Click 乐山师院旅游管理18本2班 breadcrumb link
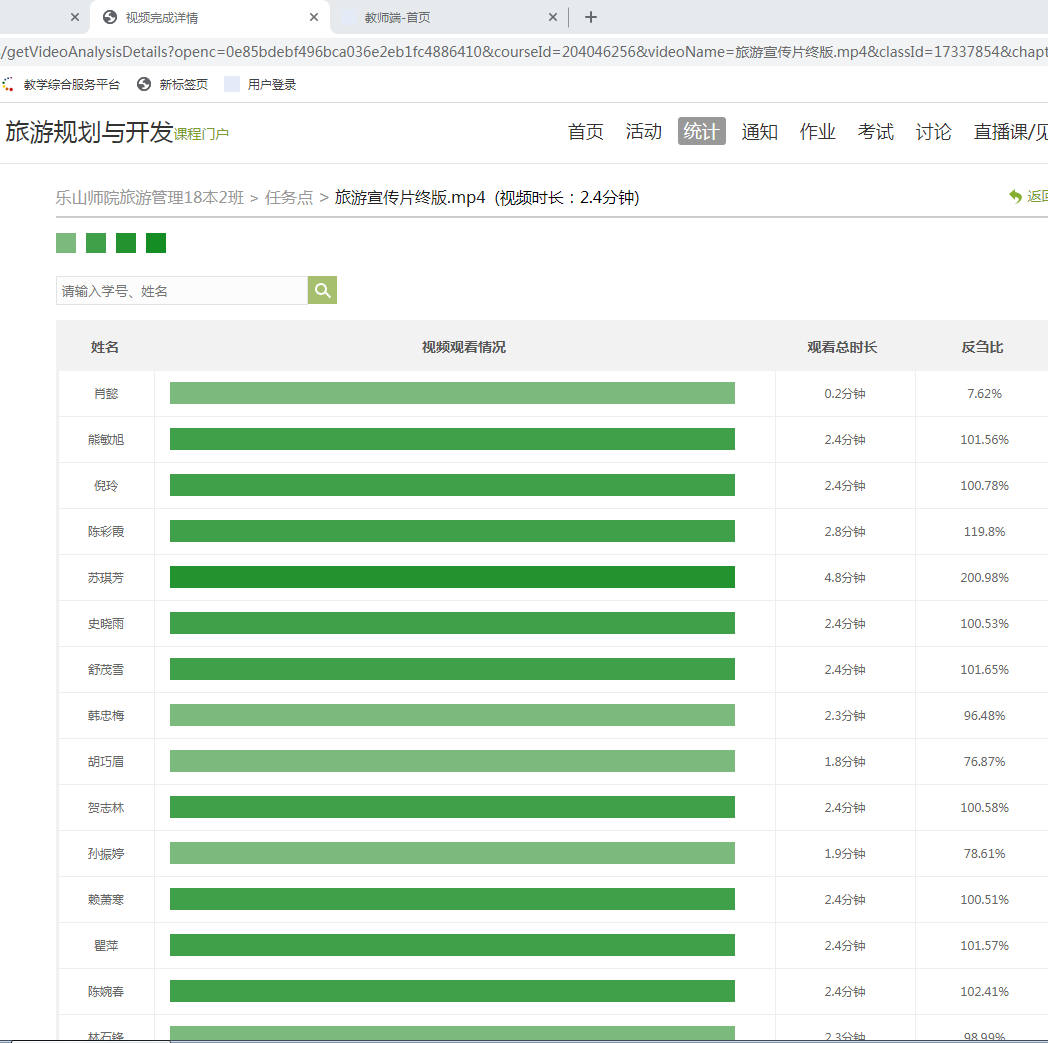 150,198
